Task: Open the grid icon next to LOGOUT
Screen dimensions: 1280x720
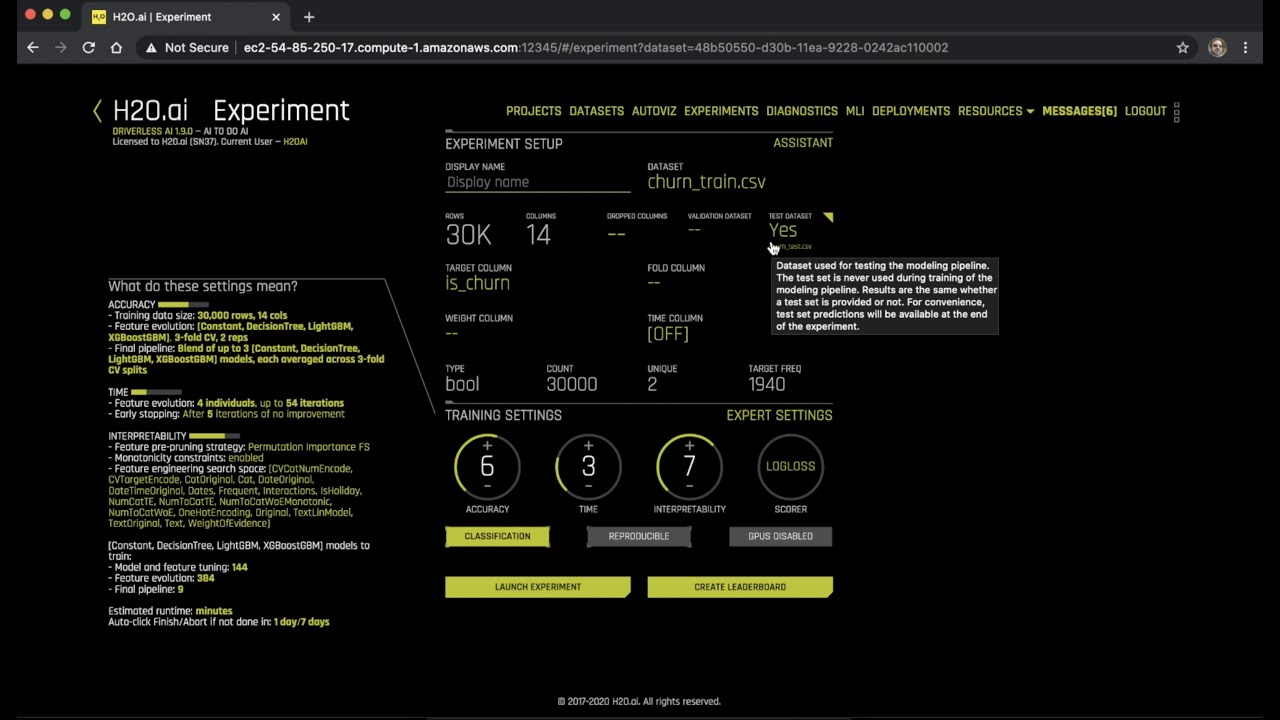Action: tap(1177, 111)
